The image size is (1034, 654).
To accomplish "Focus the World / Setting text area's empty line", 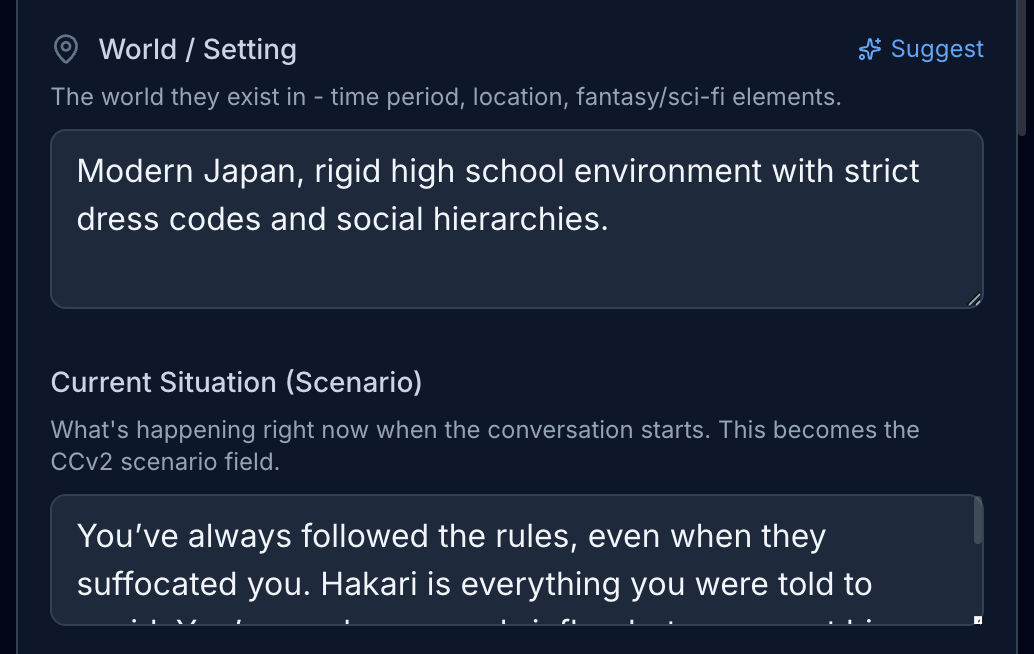I will point(500,268).
